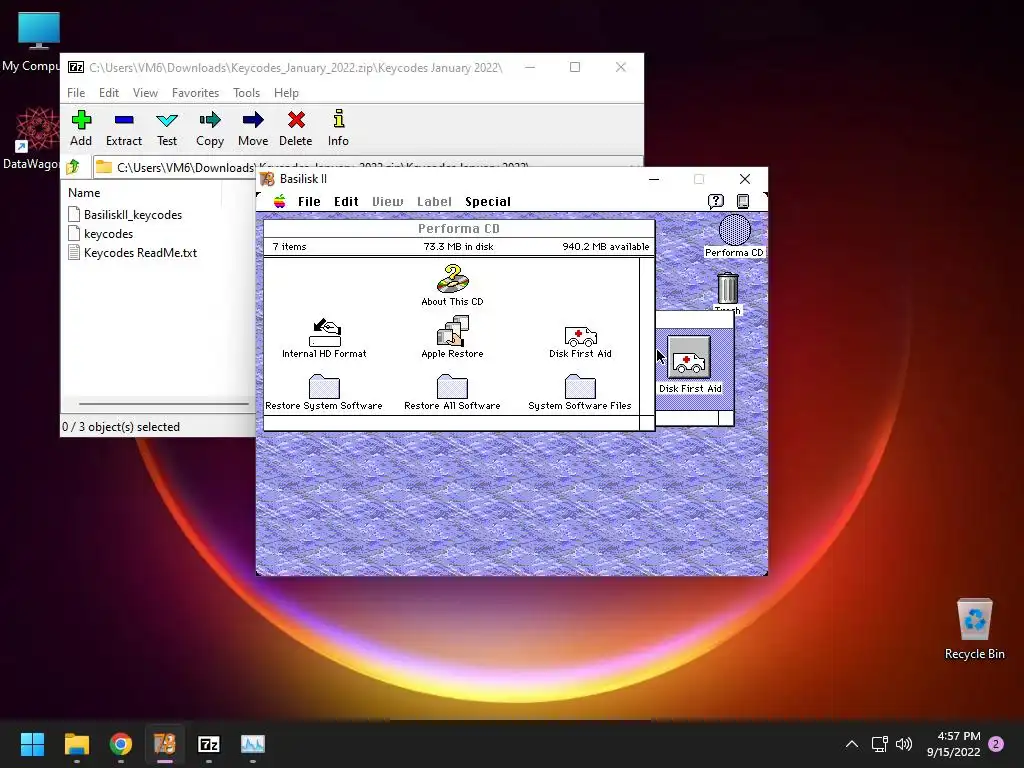Open the Mac Help balloon menu icon
Image resolution: width=1024 pixels, height=768 pixels.
tap(716, 201)
